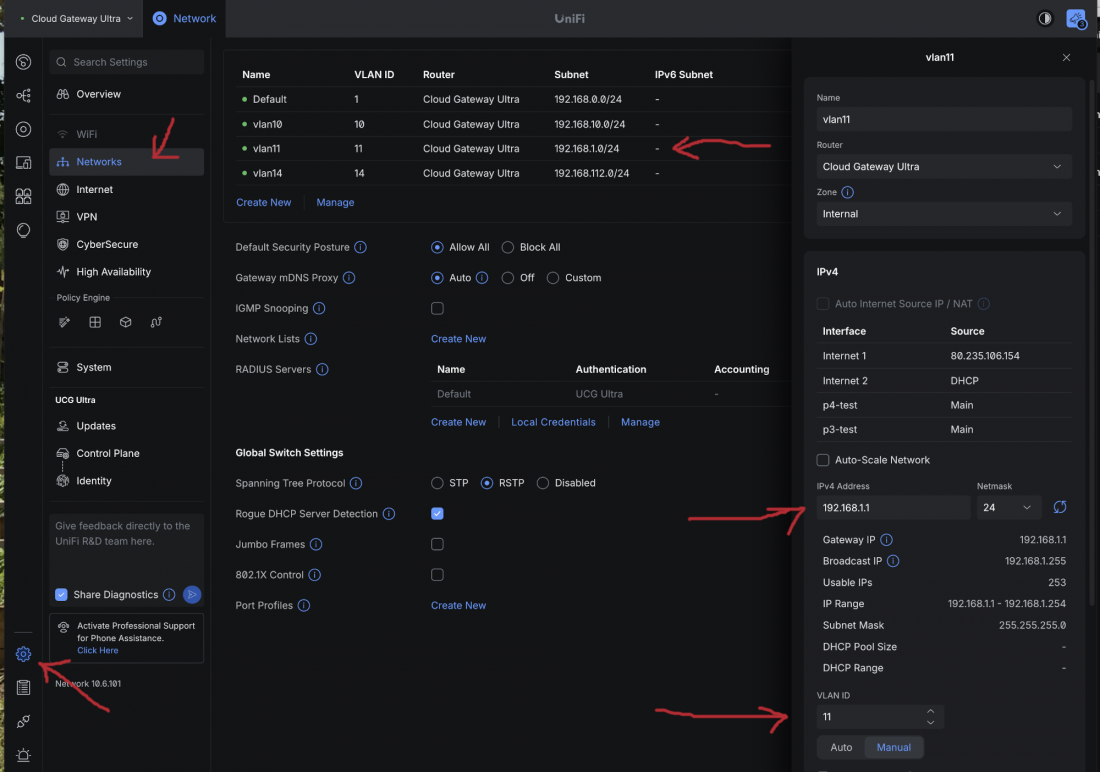Click info icon next to Gateway mDNS Proxy
Screen dimensions: 1100x772
coord(349,278)
